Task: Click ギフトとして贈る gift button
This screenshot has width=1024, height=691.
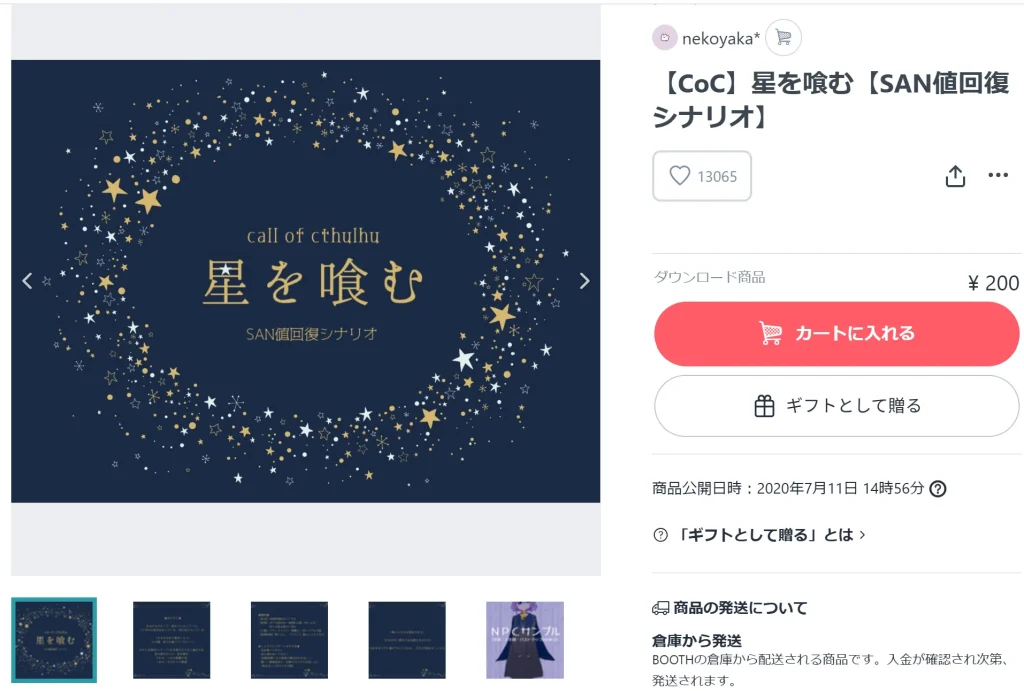Action: click(x=837, y=406)
